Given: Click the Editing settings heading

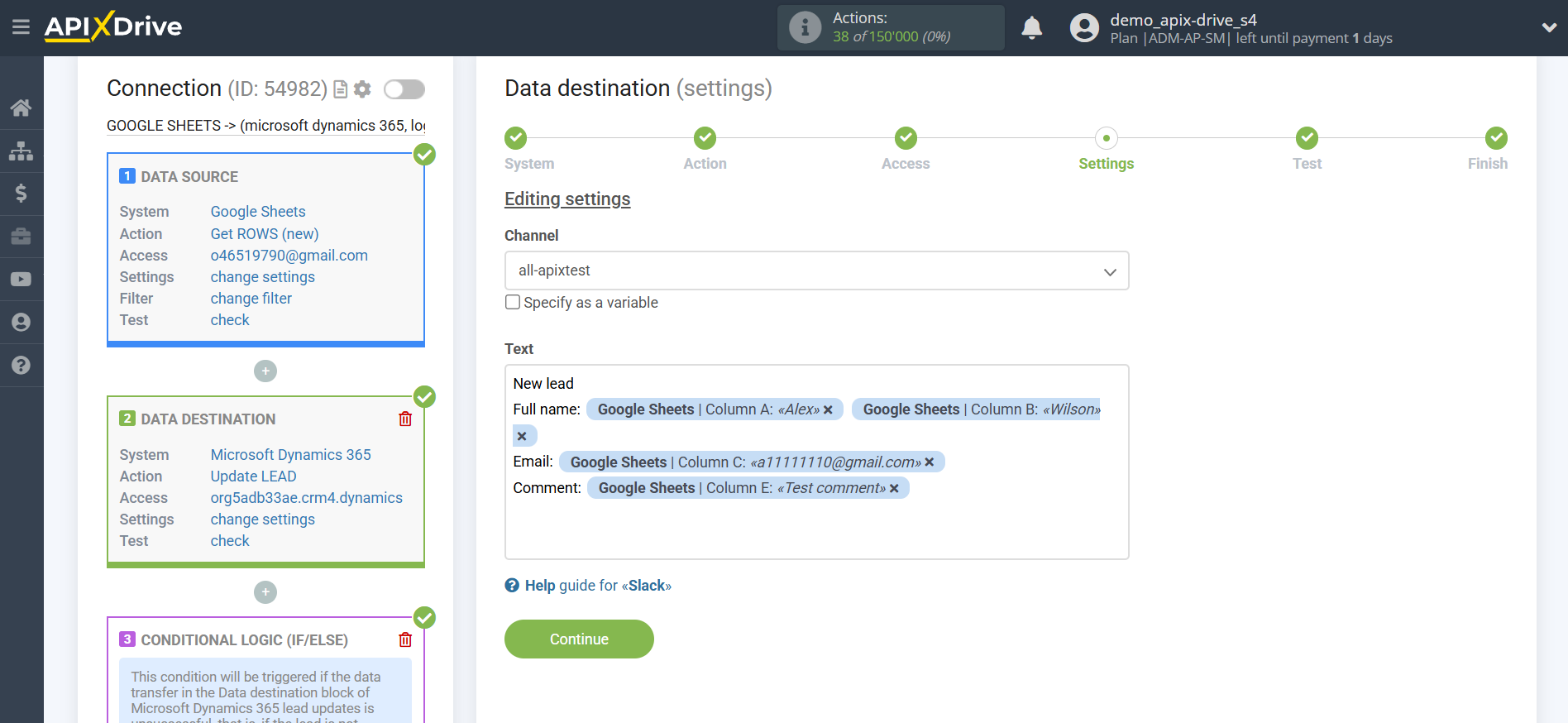Looking at the screenshot, I should coord(567,199).
